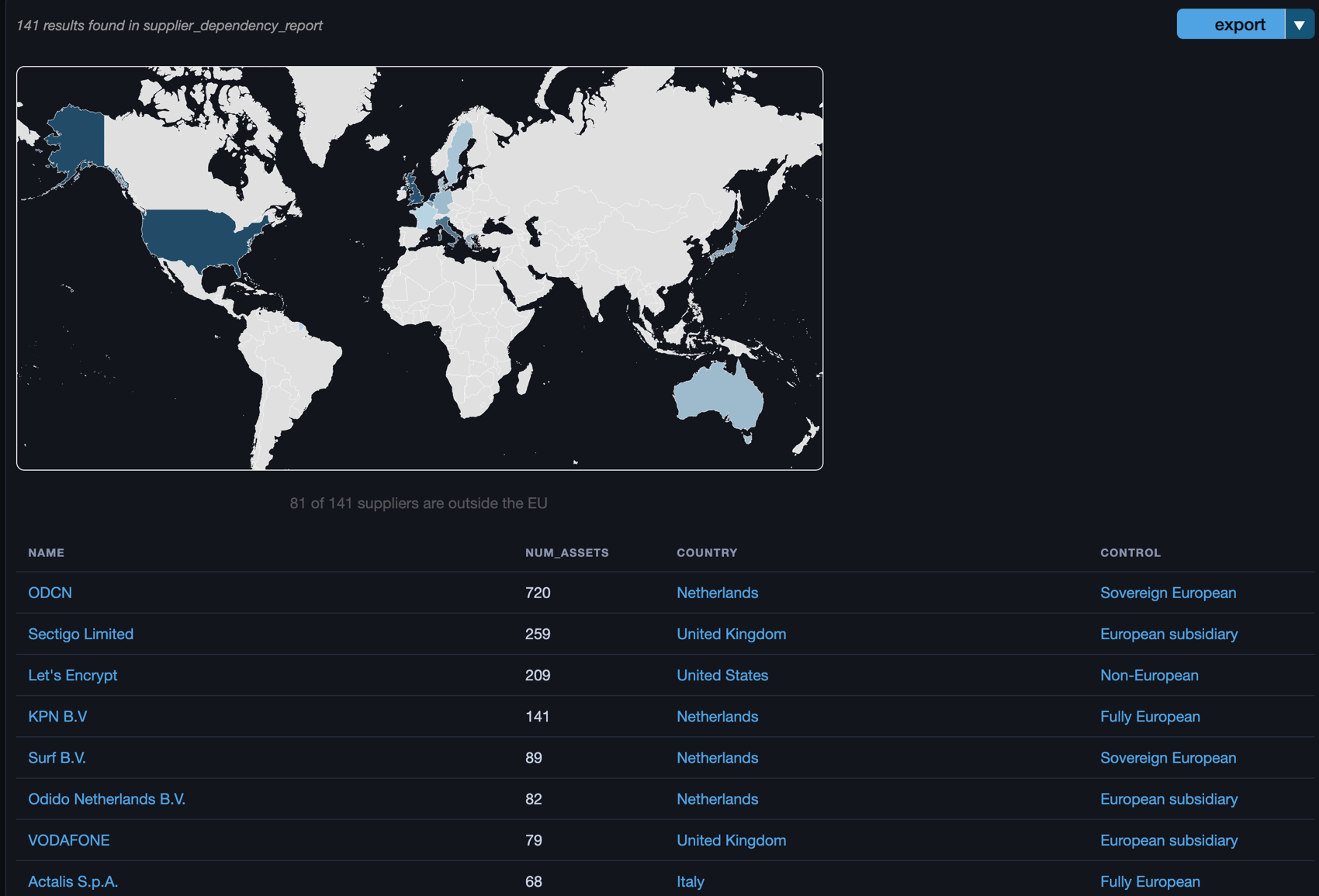Sort by the CONTROL column header
Image resolution: width=1319 pixels, height=896 pixels.
1130,552
